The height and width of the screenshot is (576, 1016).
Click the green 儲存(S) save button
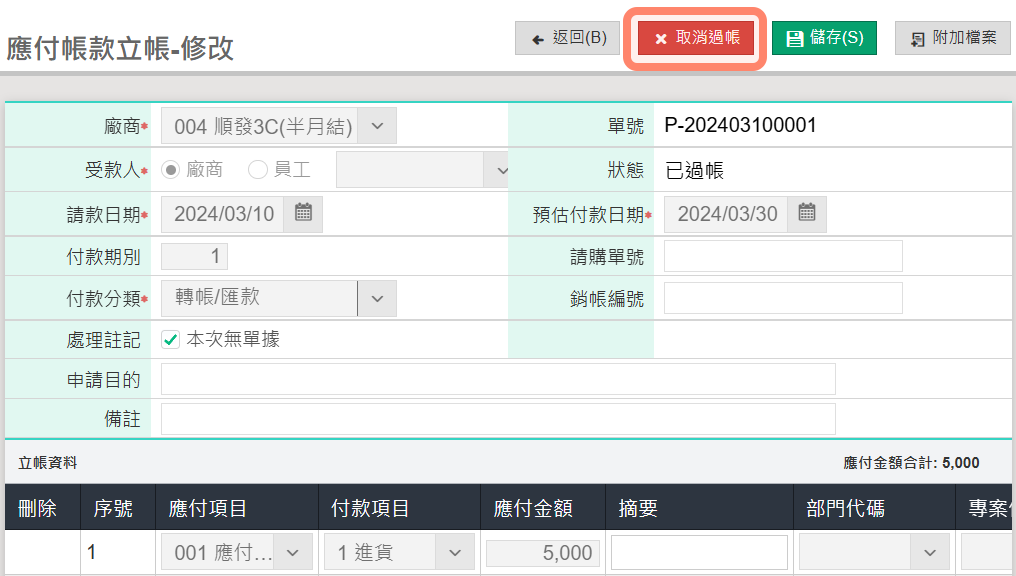coord(824,38)
